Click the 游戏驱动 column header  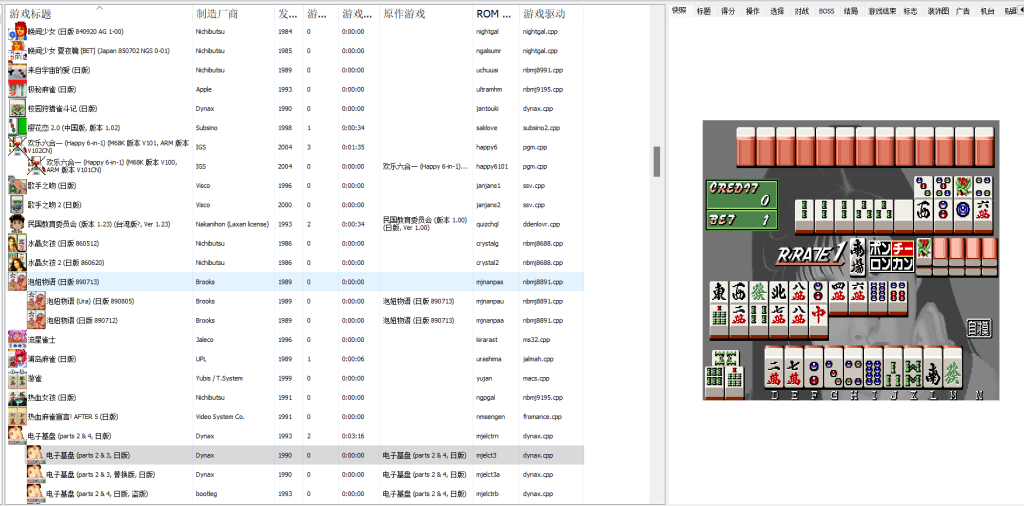543,14
